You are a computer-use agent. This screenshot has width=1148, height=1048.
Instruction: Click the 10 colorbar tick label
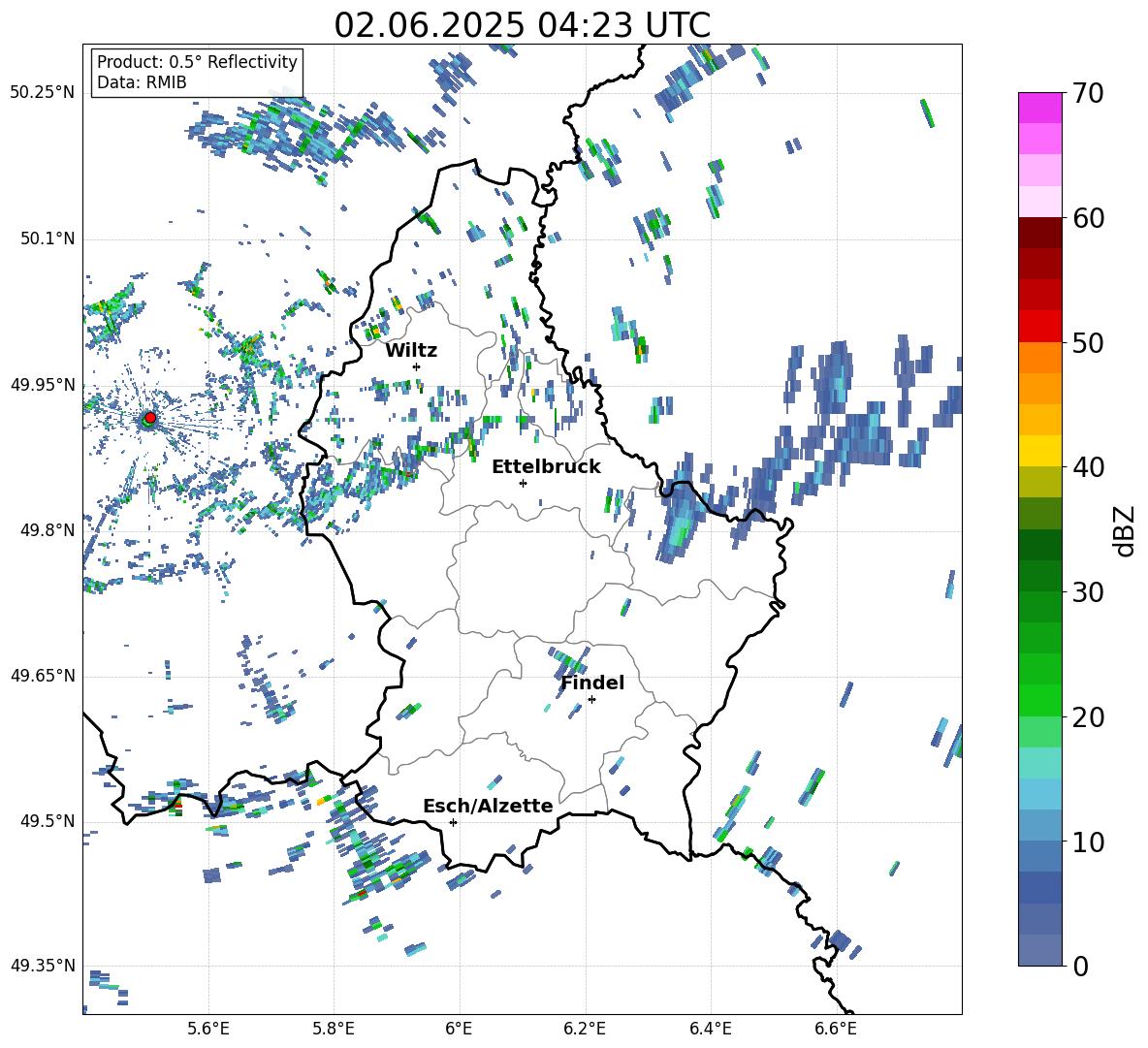point(1088,842)
